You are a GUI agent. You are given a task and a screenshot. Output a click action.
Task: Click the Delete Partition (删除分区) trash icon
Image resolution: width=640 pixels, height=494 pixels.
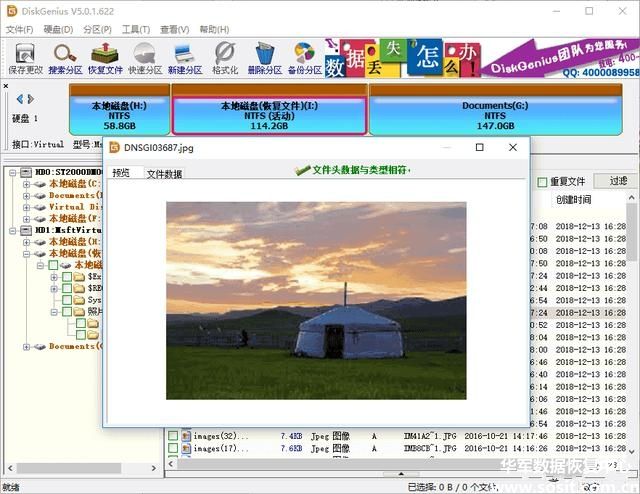coord(264,57)
